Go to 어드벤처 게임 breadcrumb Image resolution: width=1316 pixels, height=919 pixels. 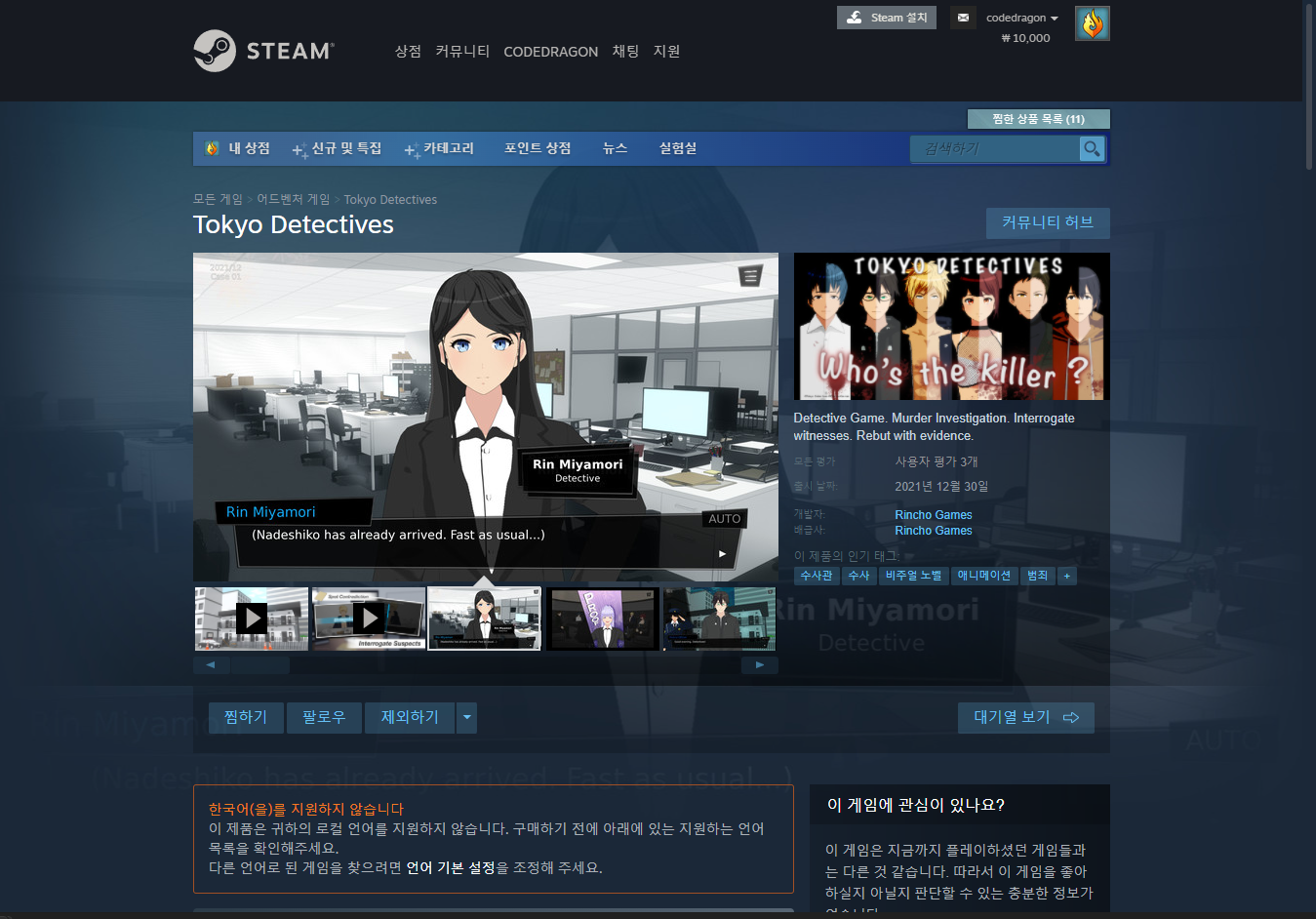[294, 199]
